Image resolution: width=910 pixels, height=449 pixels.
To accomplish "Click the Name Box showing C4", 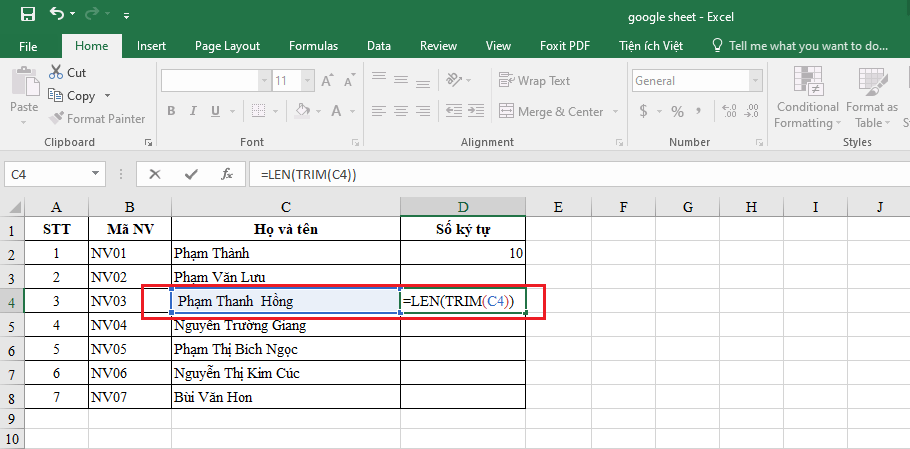I will point(45,174).
